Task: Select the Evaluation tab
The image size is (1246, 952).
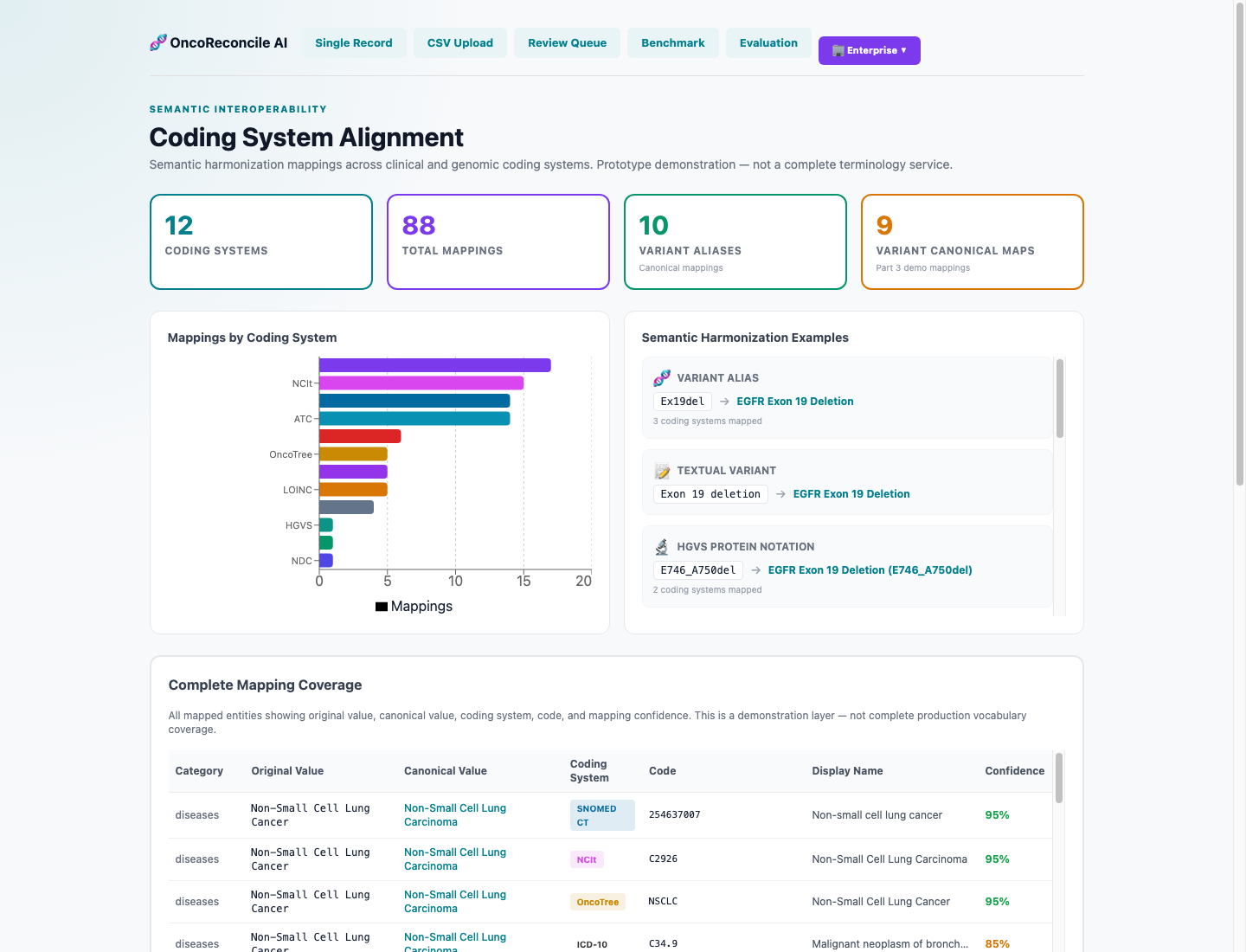Action: [x=768, y=42]
